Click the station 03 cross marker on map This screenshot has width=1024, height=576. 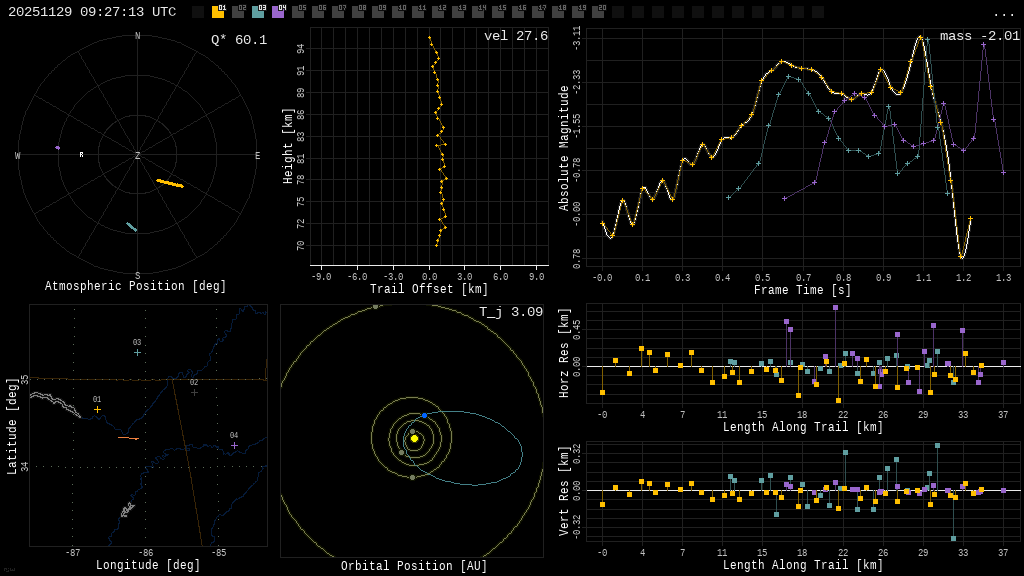137,352
